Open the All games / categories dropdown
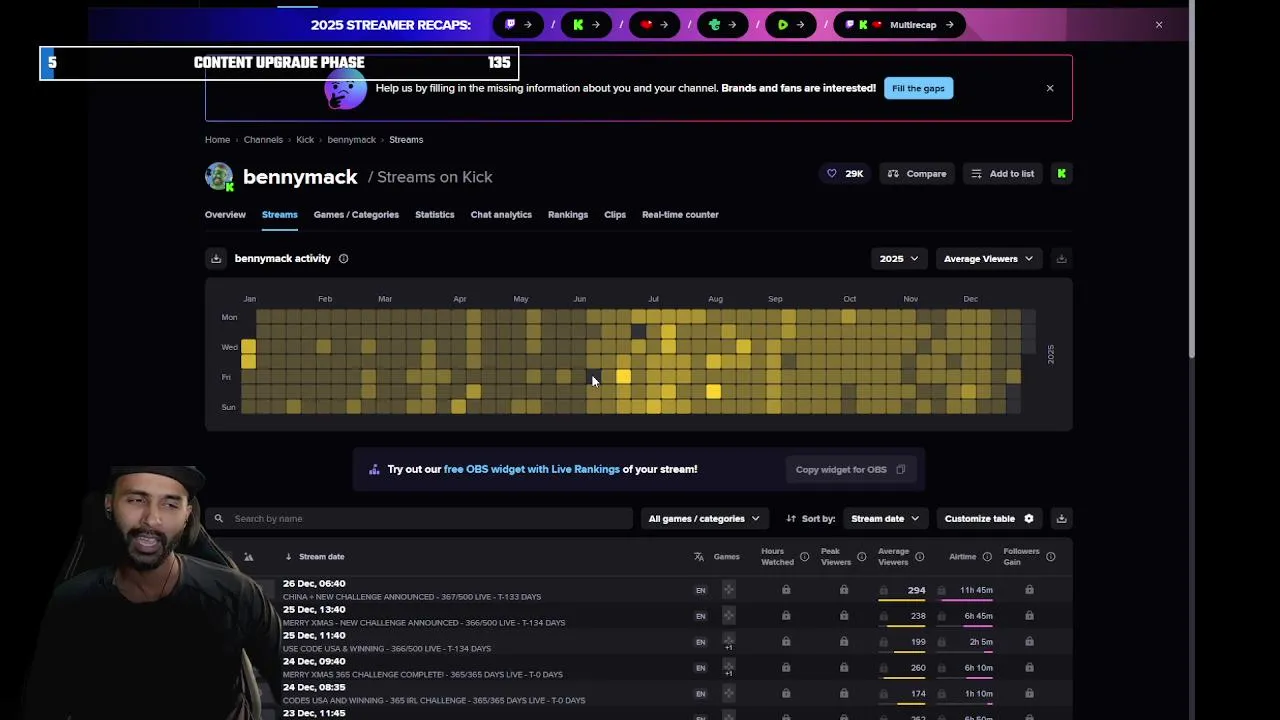The height and width of the screenshot is (720, 1280). click(x=704, y=518)
